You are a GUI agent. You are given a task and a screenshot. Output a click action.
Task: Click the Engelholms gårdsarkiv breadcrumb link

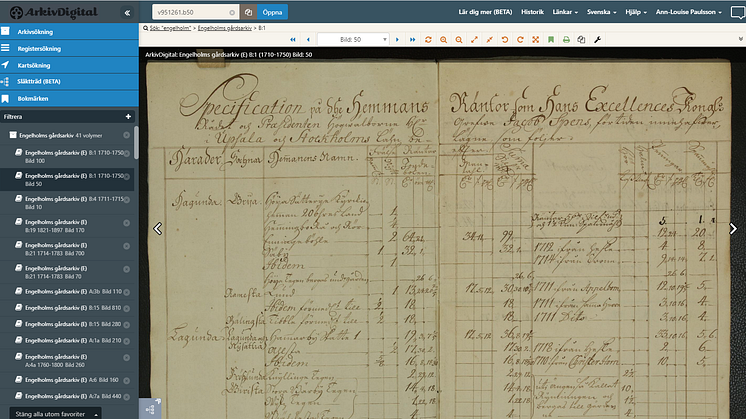(x=225, y=28)
